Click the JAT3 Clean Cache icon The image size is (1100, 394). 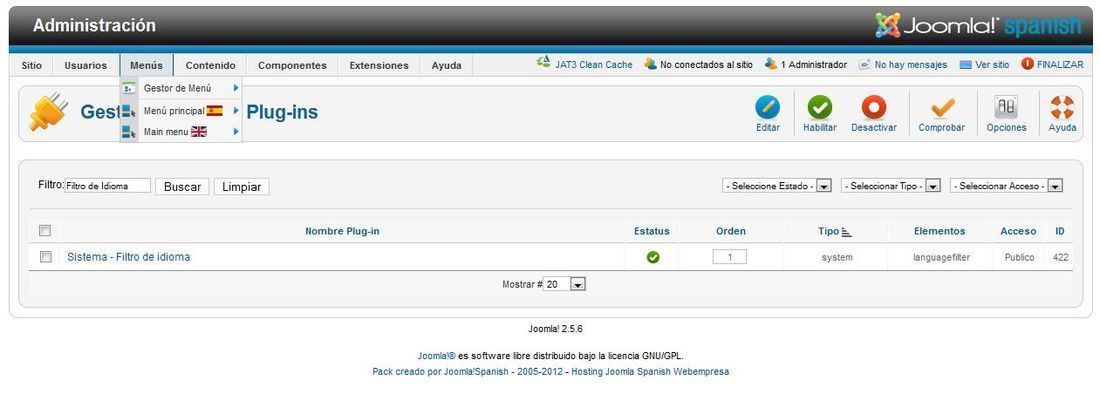544,63
